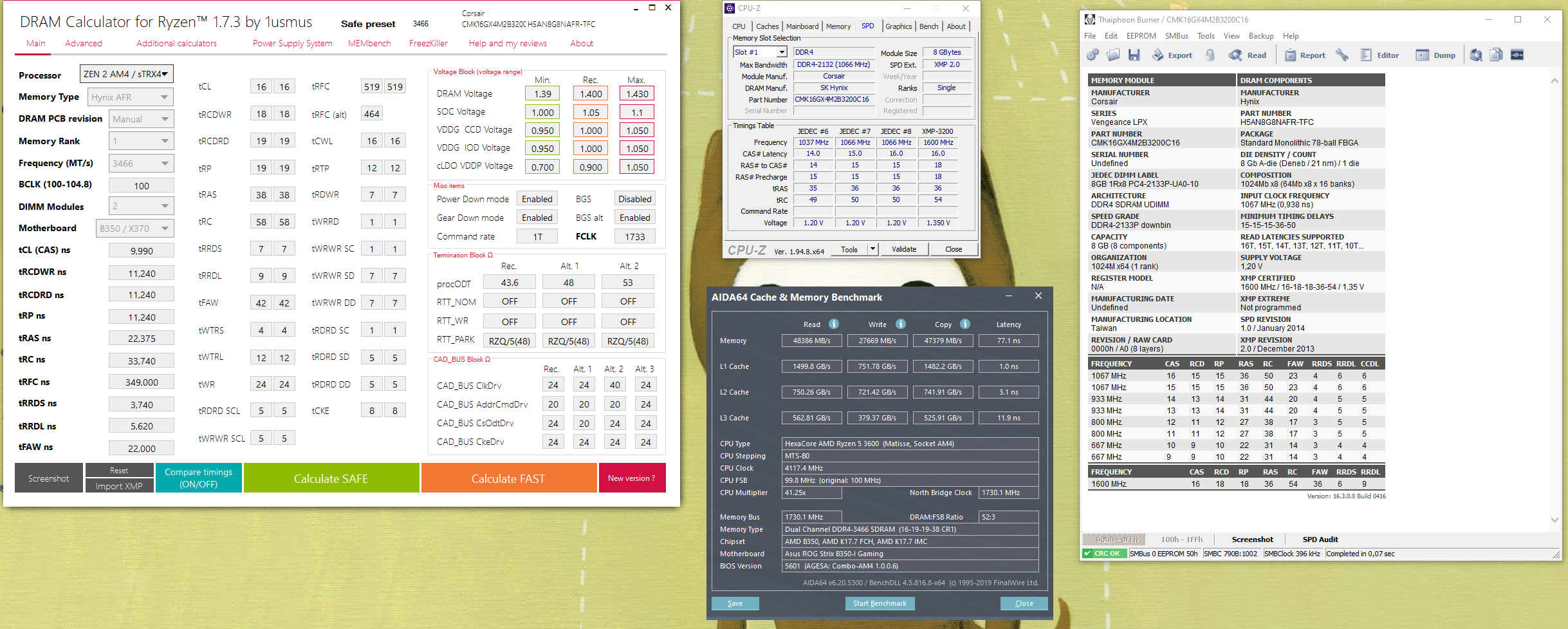Switch to Advanced tab in DRAM Calculator

84,43
